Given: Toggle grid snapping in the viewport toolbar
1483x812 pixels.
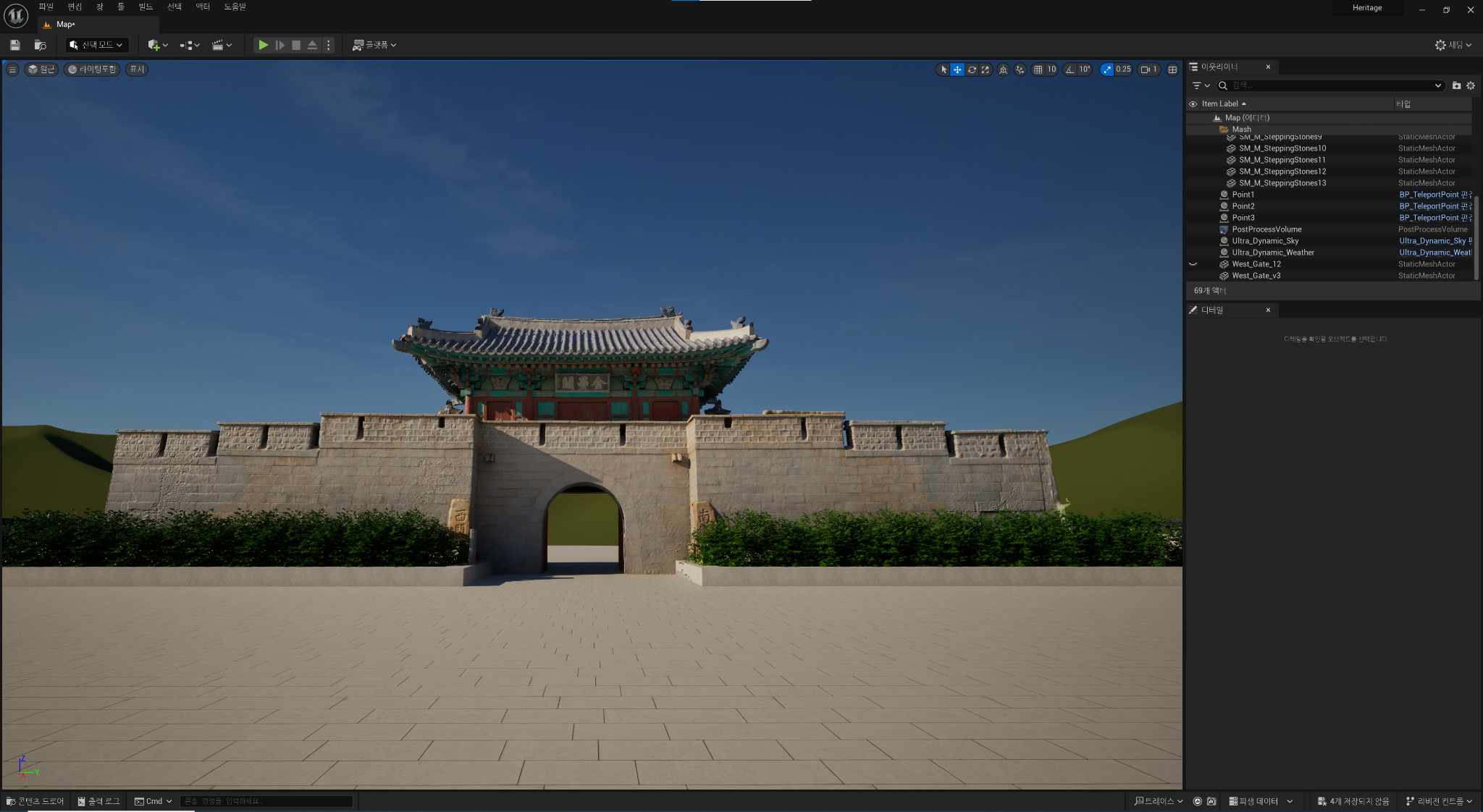Looking at the screenshot, I should pos(1038,69).
